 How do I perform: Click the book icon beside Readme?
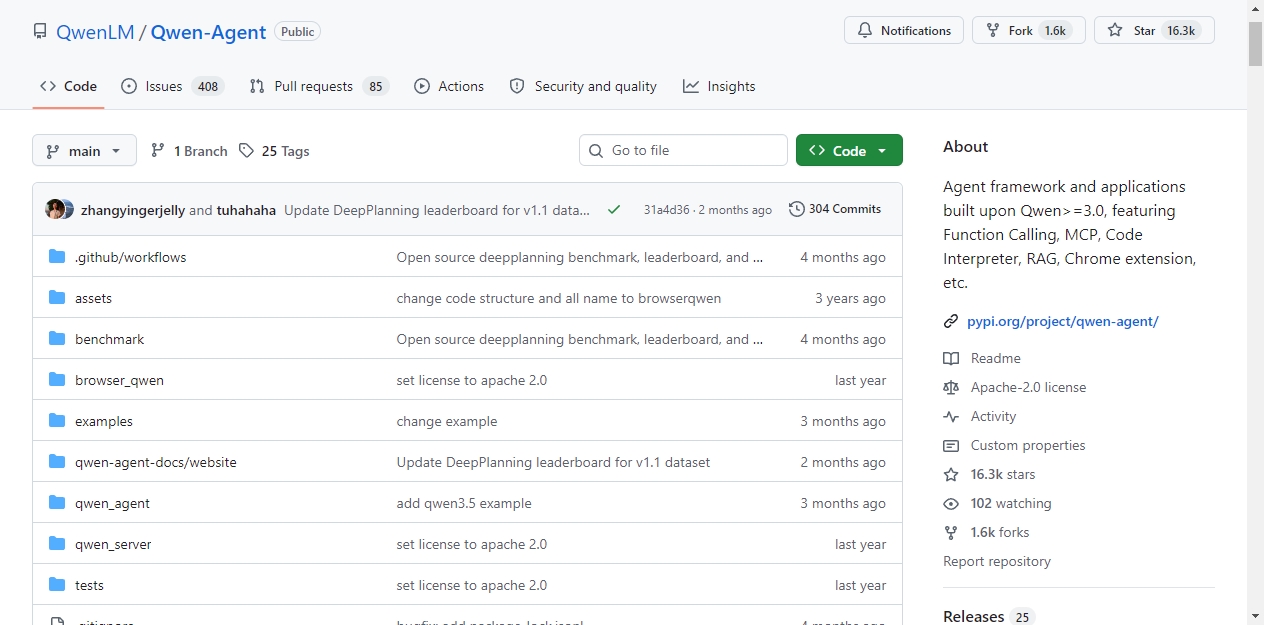pos(951,358)
